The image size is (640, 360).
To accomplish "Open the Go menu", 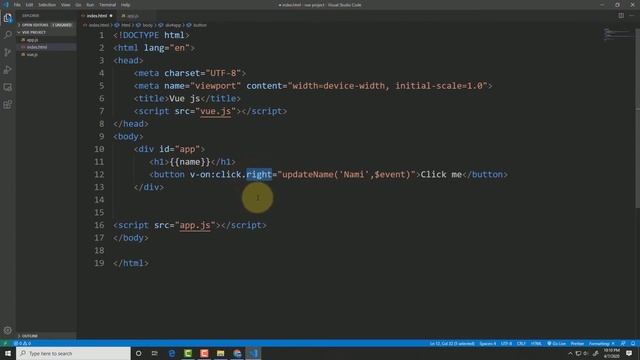I will pyautogui.click(x=78, y=5).
